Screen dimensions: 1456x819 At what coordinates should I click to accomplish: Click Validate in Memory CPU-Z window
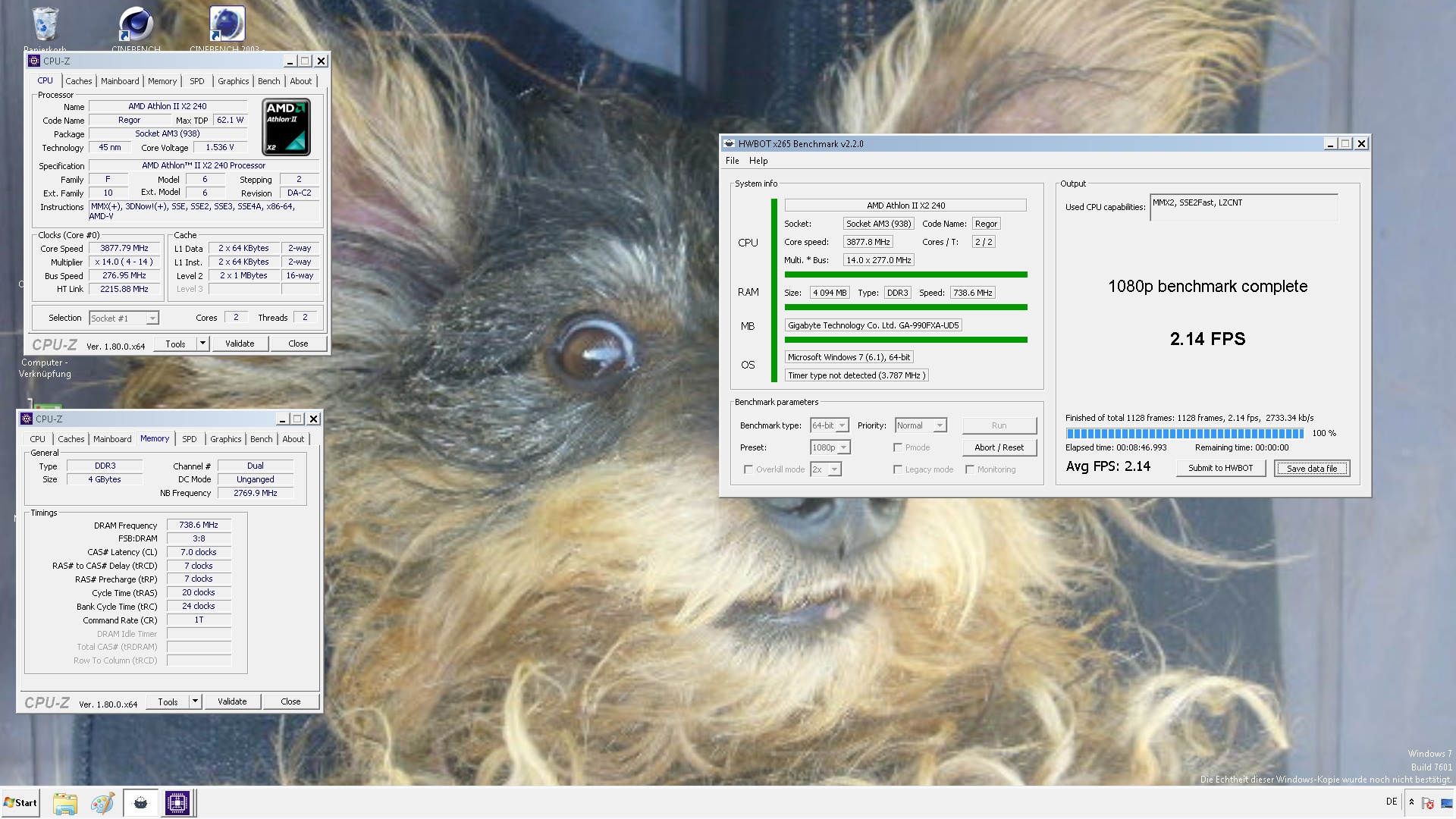pos(232,701)
